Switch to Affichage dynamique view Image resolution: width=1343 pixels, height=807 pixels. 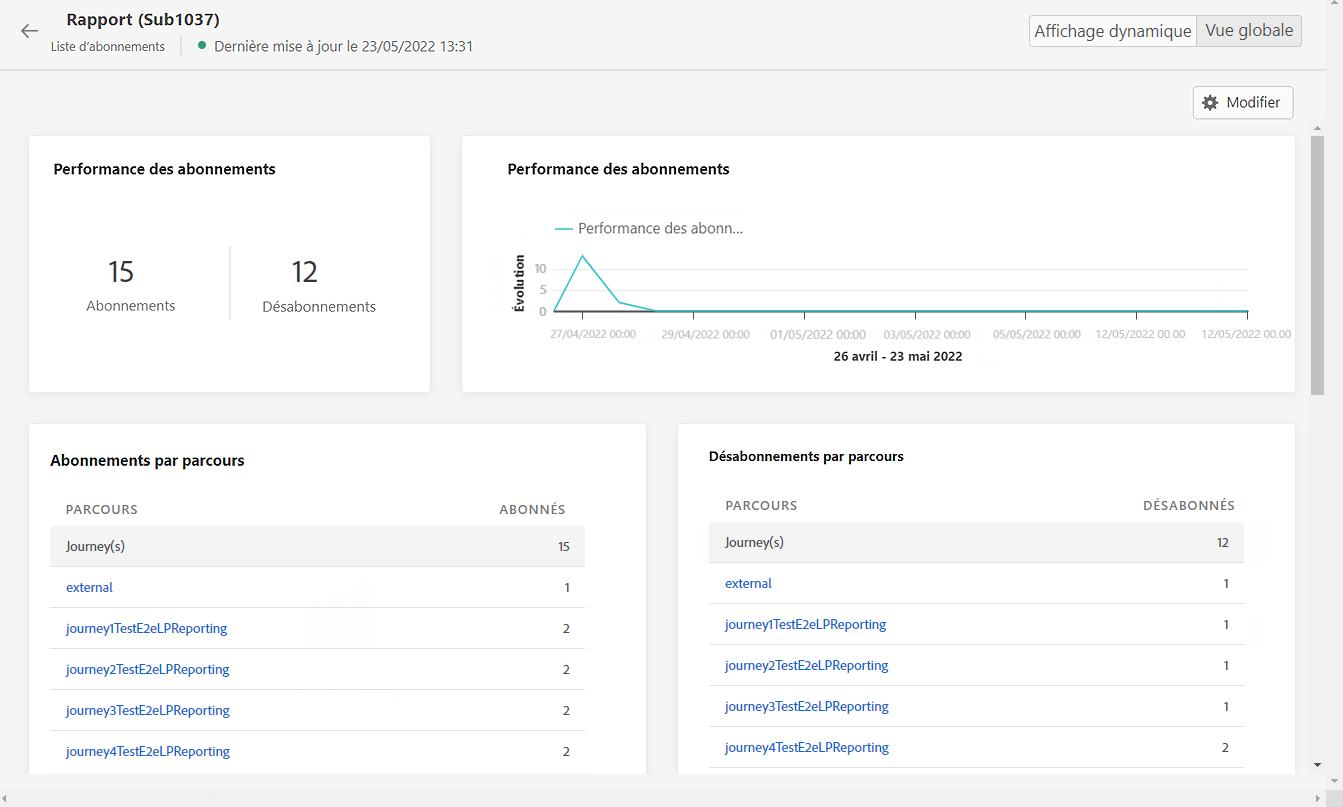(x=1113, y=31)
